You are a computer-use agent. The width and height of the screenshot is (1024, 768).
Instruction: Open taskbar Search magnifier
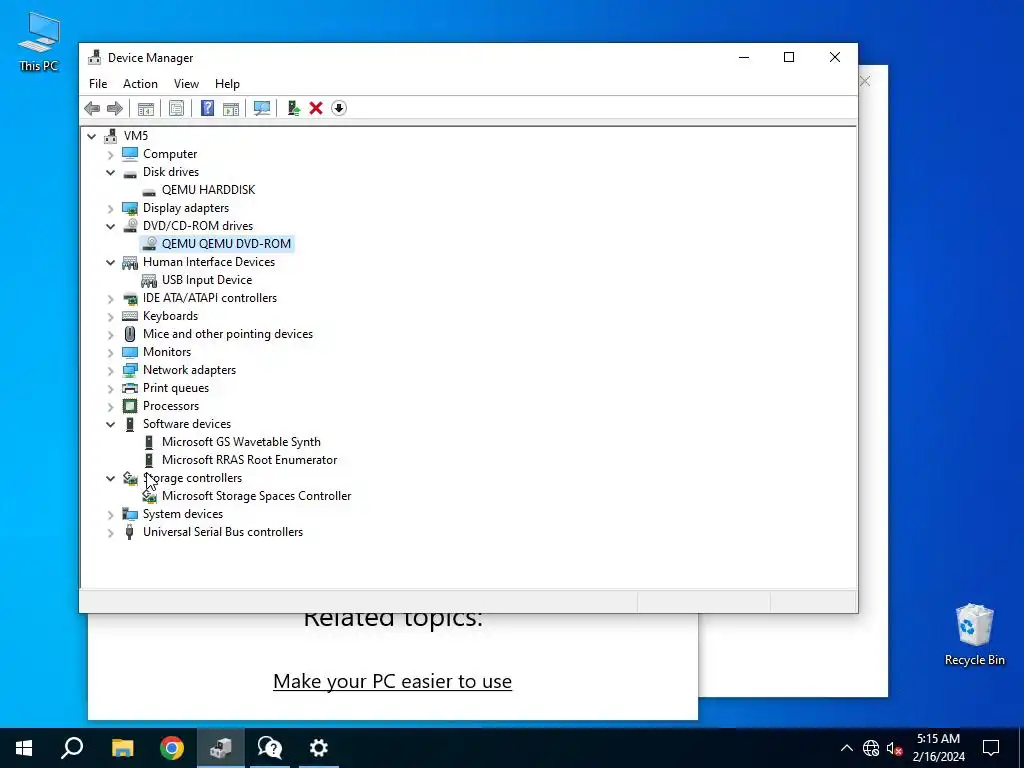72,748
